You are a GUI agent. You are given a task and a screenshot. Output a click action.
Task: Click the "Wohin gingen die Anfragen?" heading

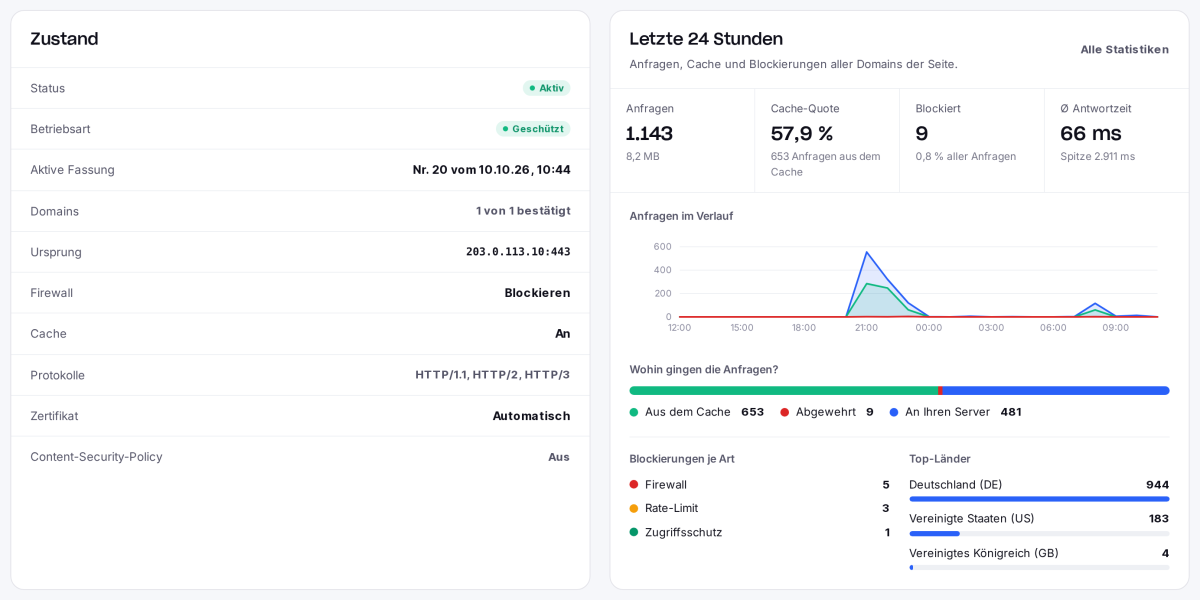point(704,369)
